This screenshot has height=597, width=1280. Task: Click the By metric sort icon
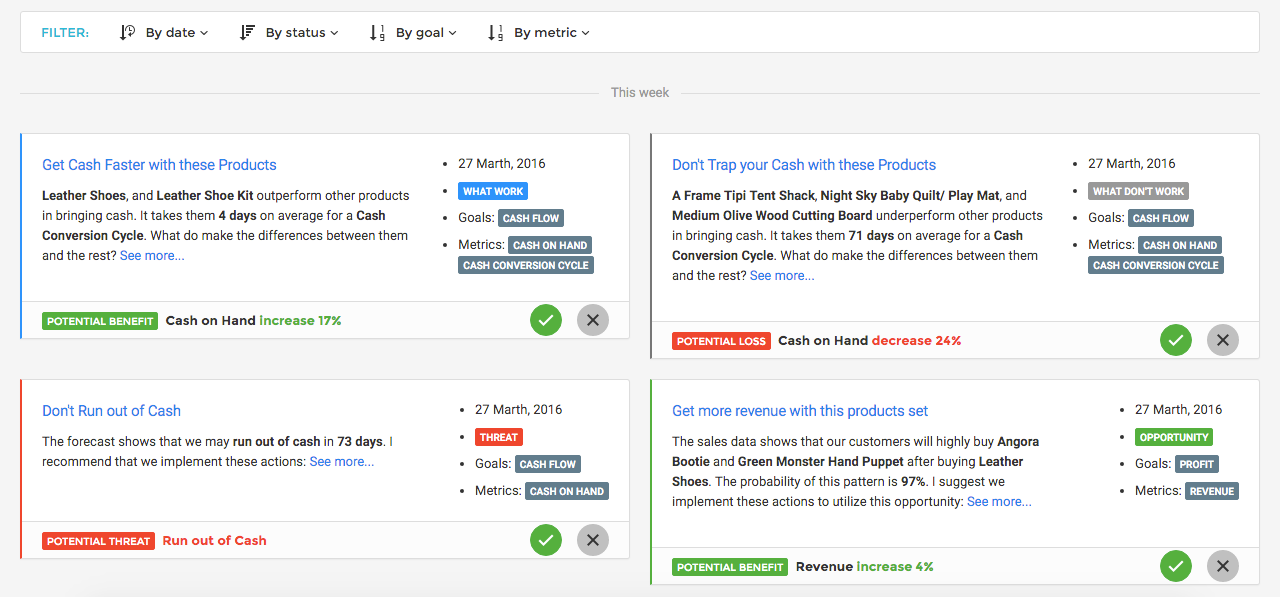[x=495, y=32]
